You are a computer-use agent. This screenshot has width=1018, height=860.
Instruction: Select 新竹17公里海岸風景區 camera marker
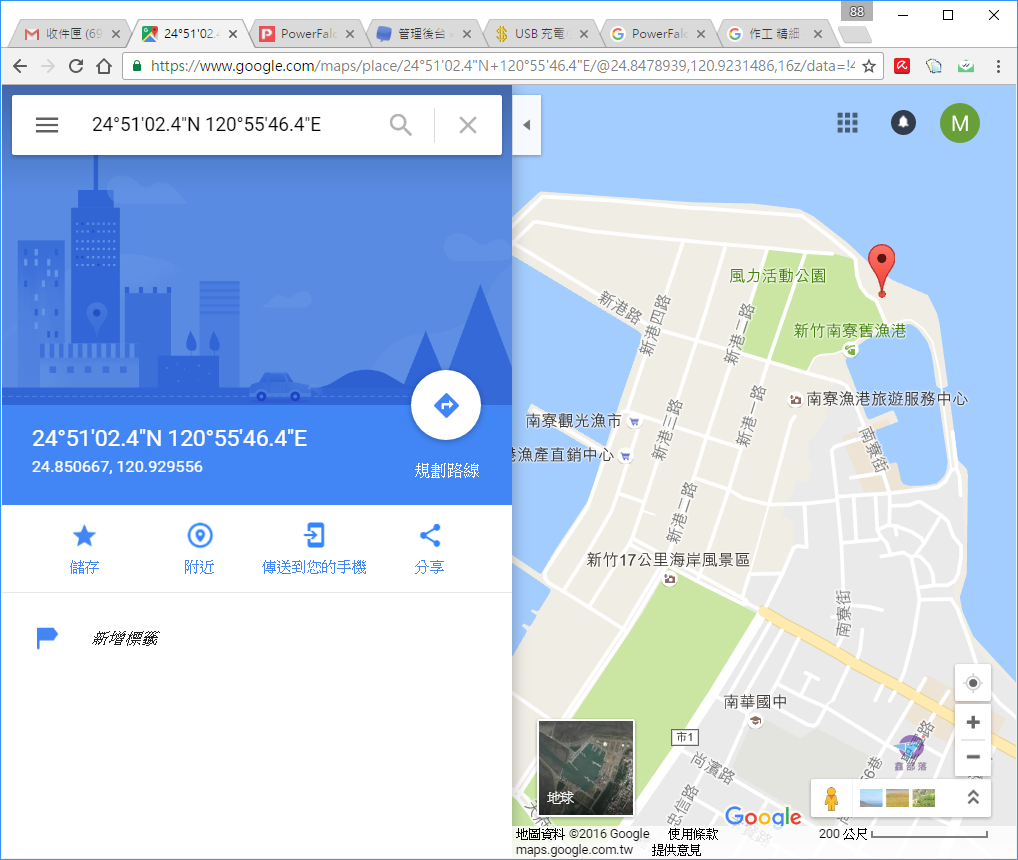pos(669,579)
